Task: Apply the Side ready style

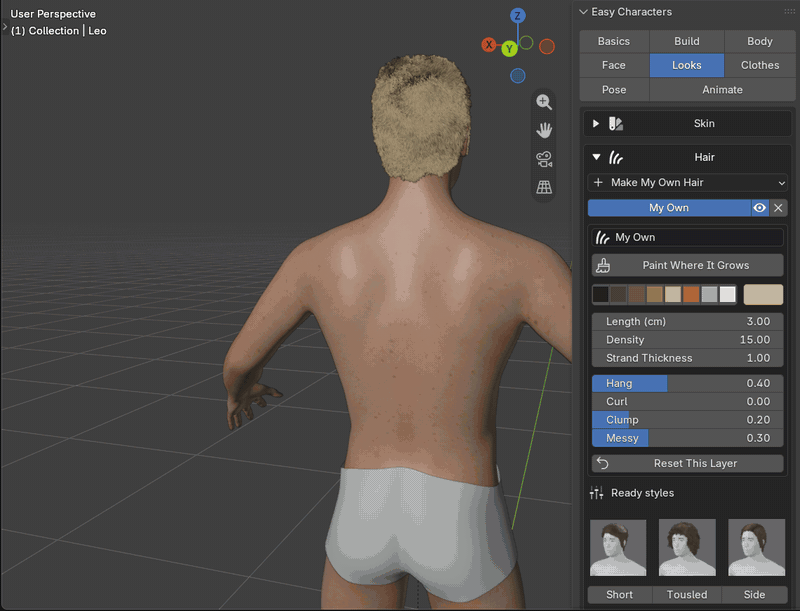Action: 754,595
